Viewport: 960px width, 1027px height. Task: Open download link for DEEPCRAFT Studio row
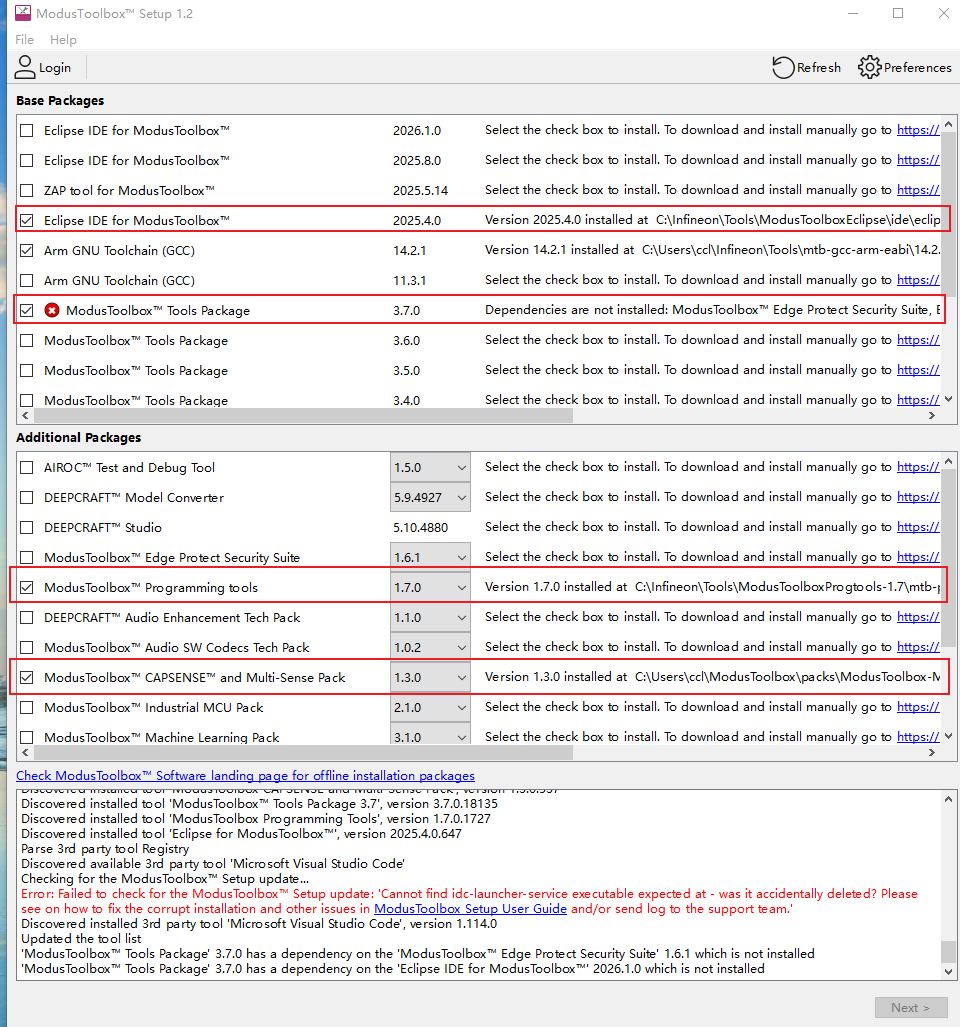[x=918, y=527]
